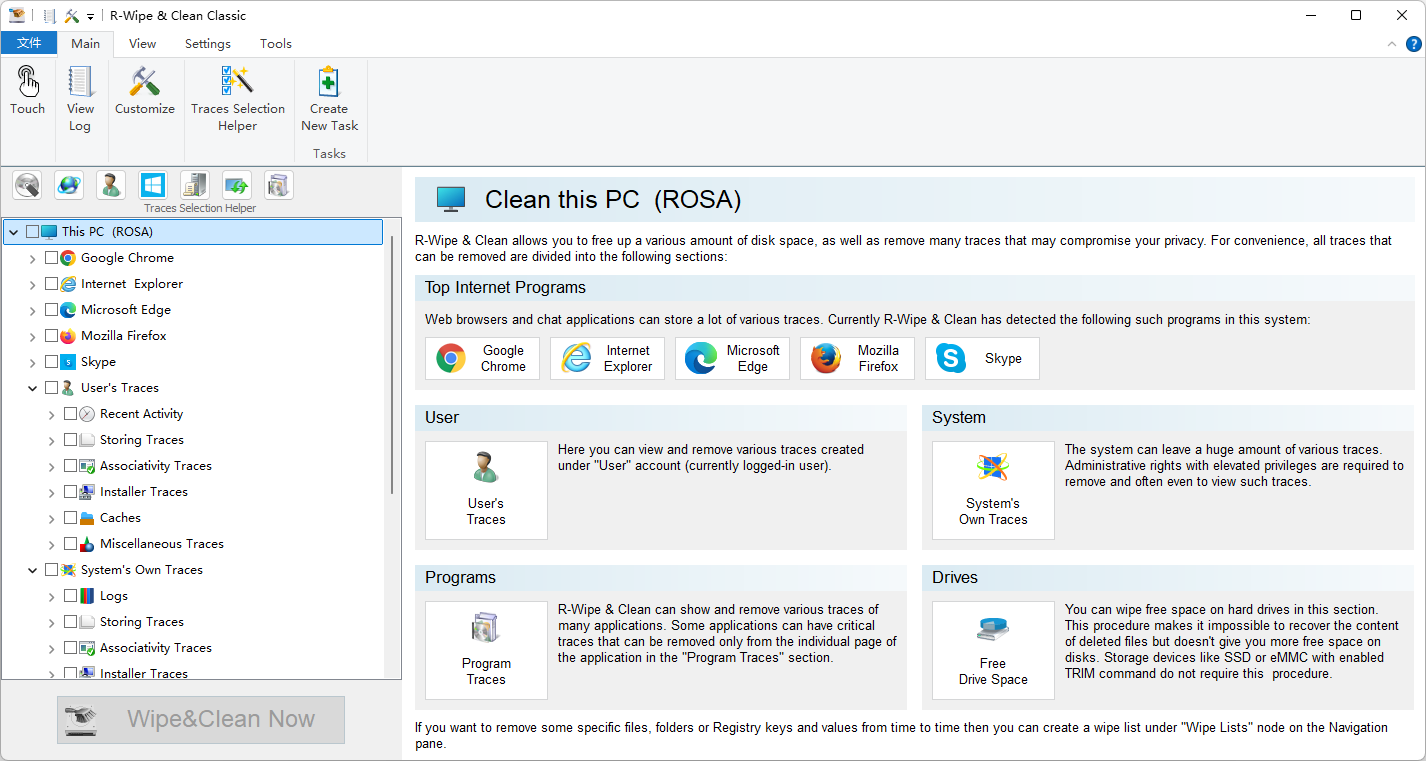The height and width of the screenshot is (761, 1426).
Task: Open the Internet Explorer program tile
Action: 607,358
